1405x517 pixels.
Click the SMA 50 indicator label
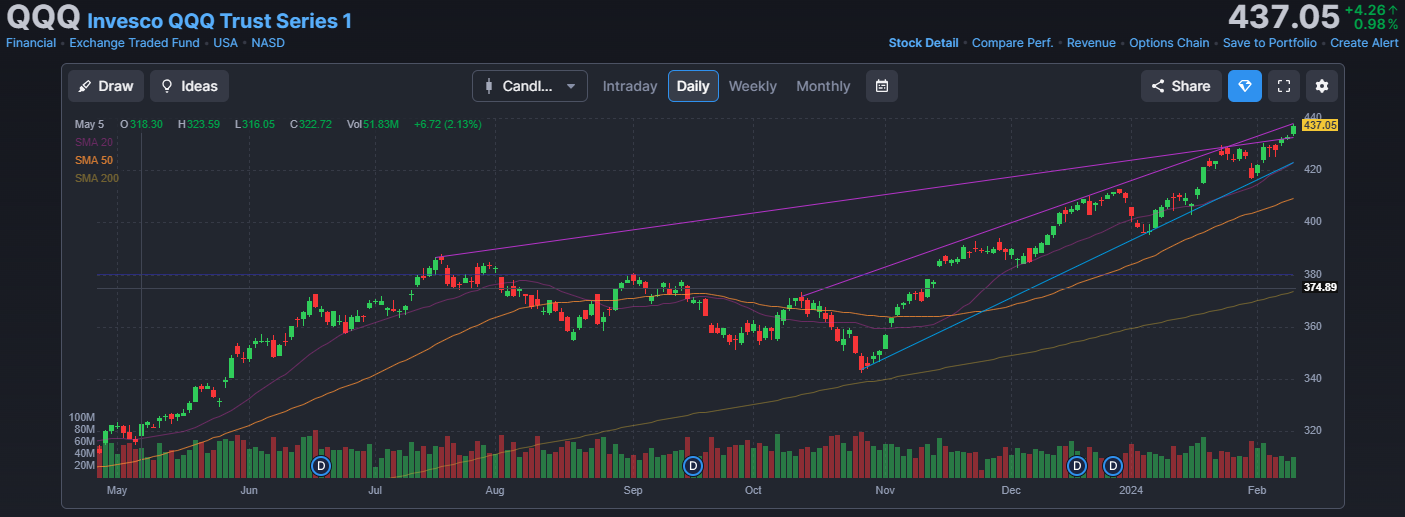[94, 160]
